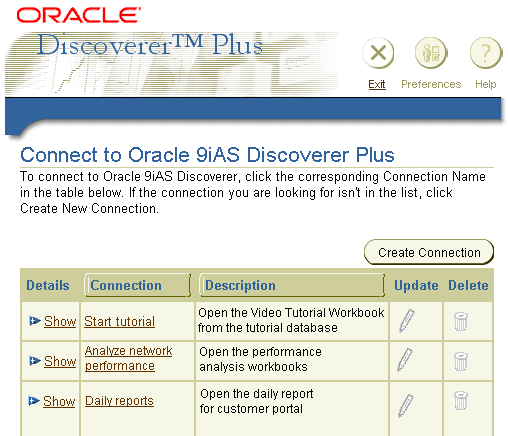508x436 pixels.
Task: Click 'Open the Video Tutorial Workbook' description
Action: click(291, 320)
